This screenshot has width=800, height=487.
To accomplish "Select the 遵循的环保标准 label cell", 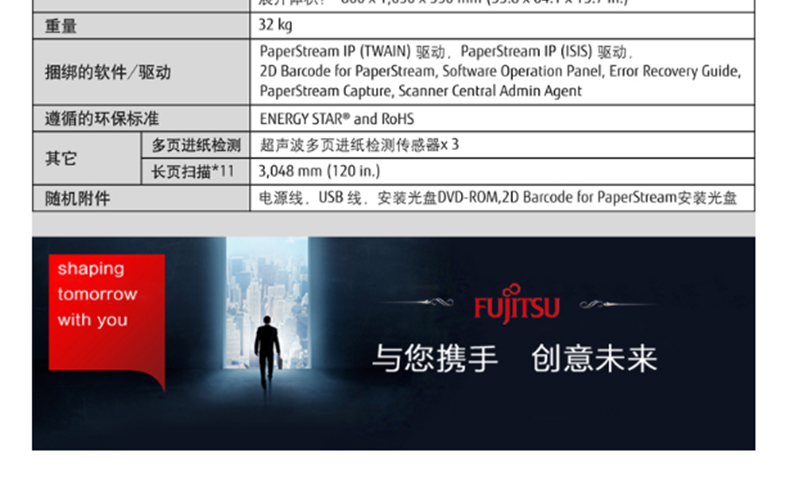I will 102,119.
